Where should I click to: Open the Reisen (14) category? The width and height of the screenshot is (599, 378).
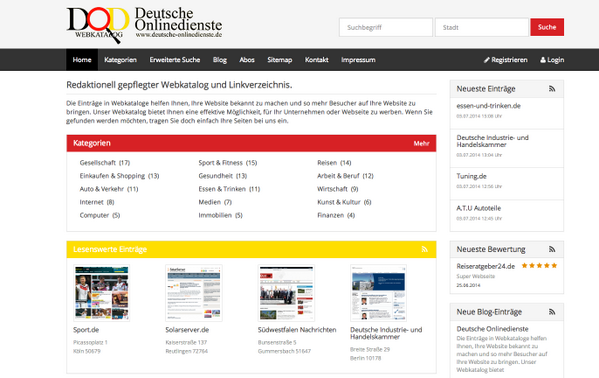point(334,163)
